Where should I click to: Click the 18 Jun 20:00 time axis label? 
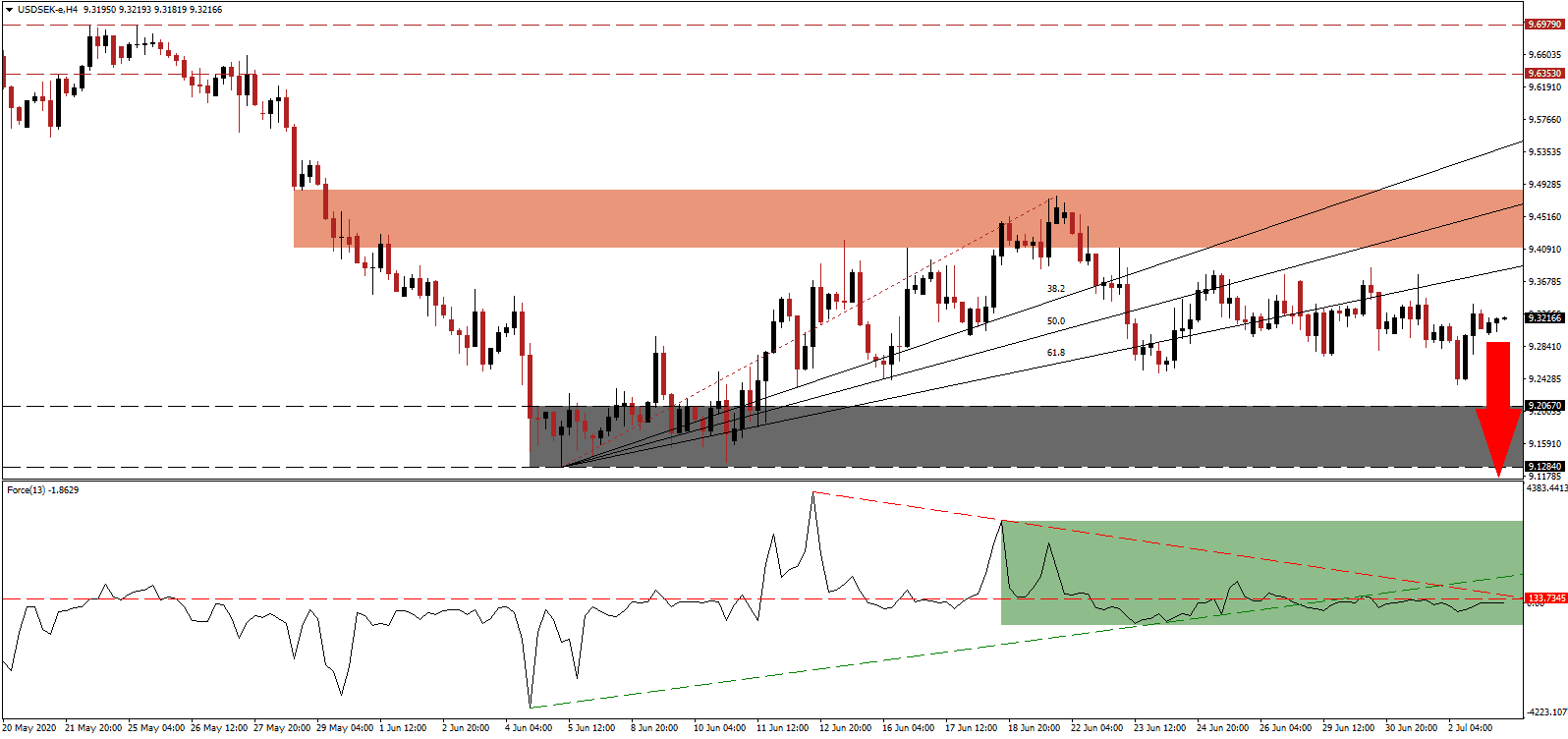click(1034, 728)
